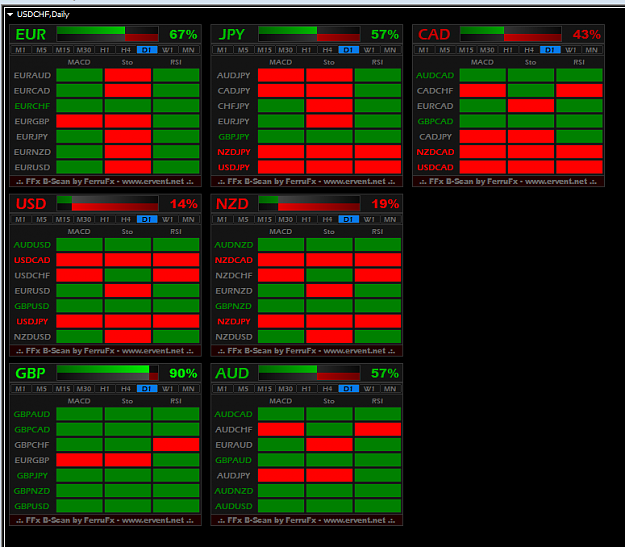The image size is (625, 547).
Task: Open GBPJPY pair in JPY panel
Action: pos(234,137)
